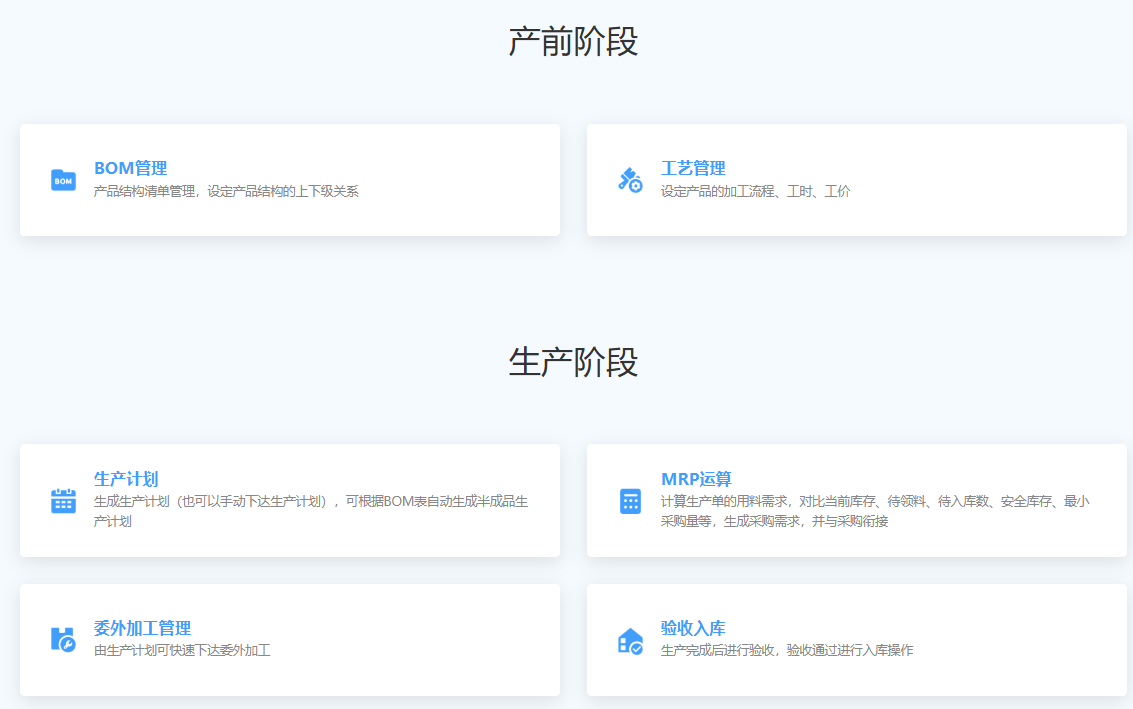Open the 工艺管理 title link

pos(693,168)
